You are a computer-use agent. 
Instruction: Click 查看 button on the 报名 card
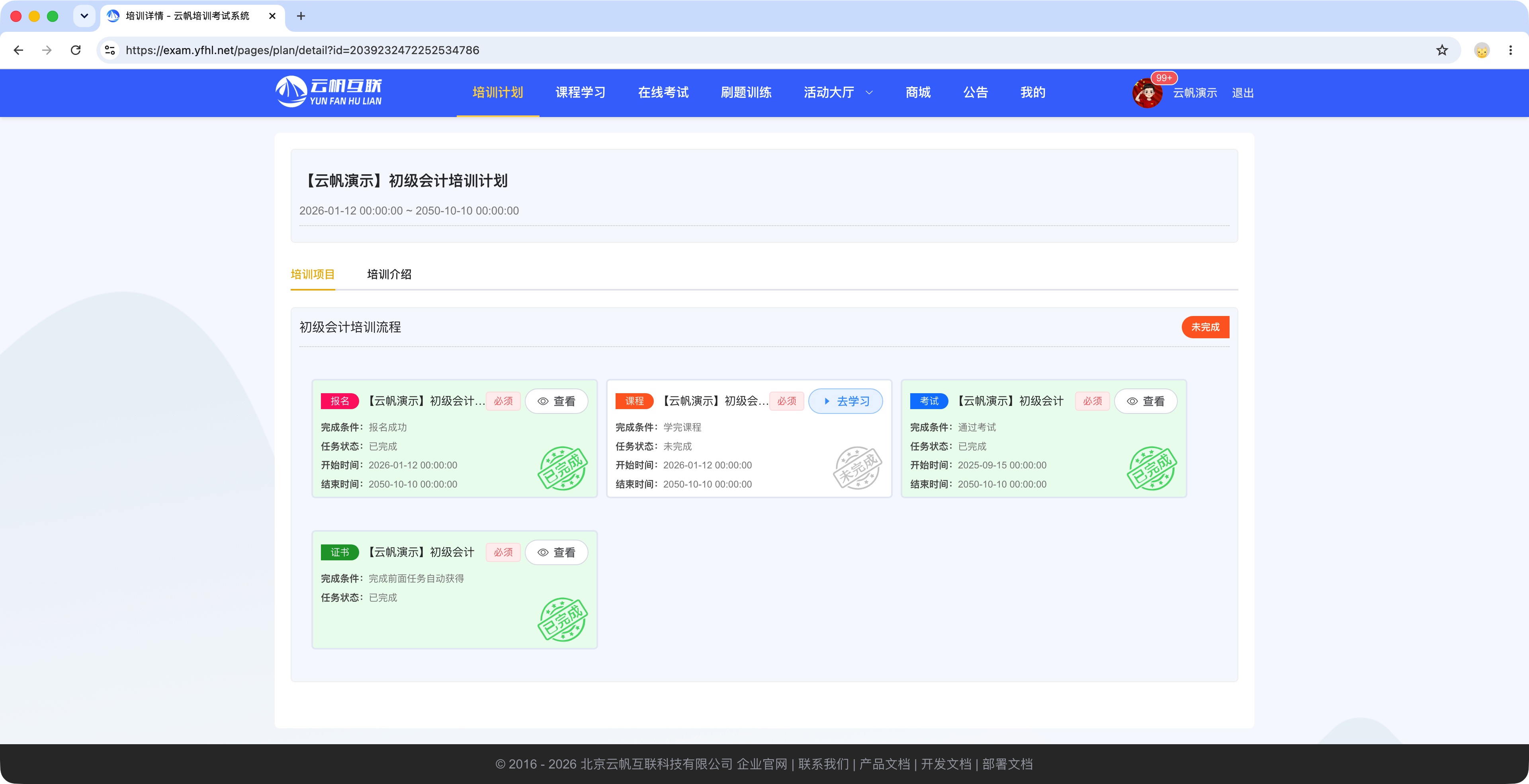coord(556,402)
